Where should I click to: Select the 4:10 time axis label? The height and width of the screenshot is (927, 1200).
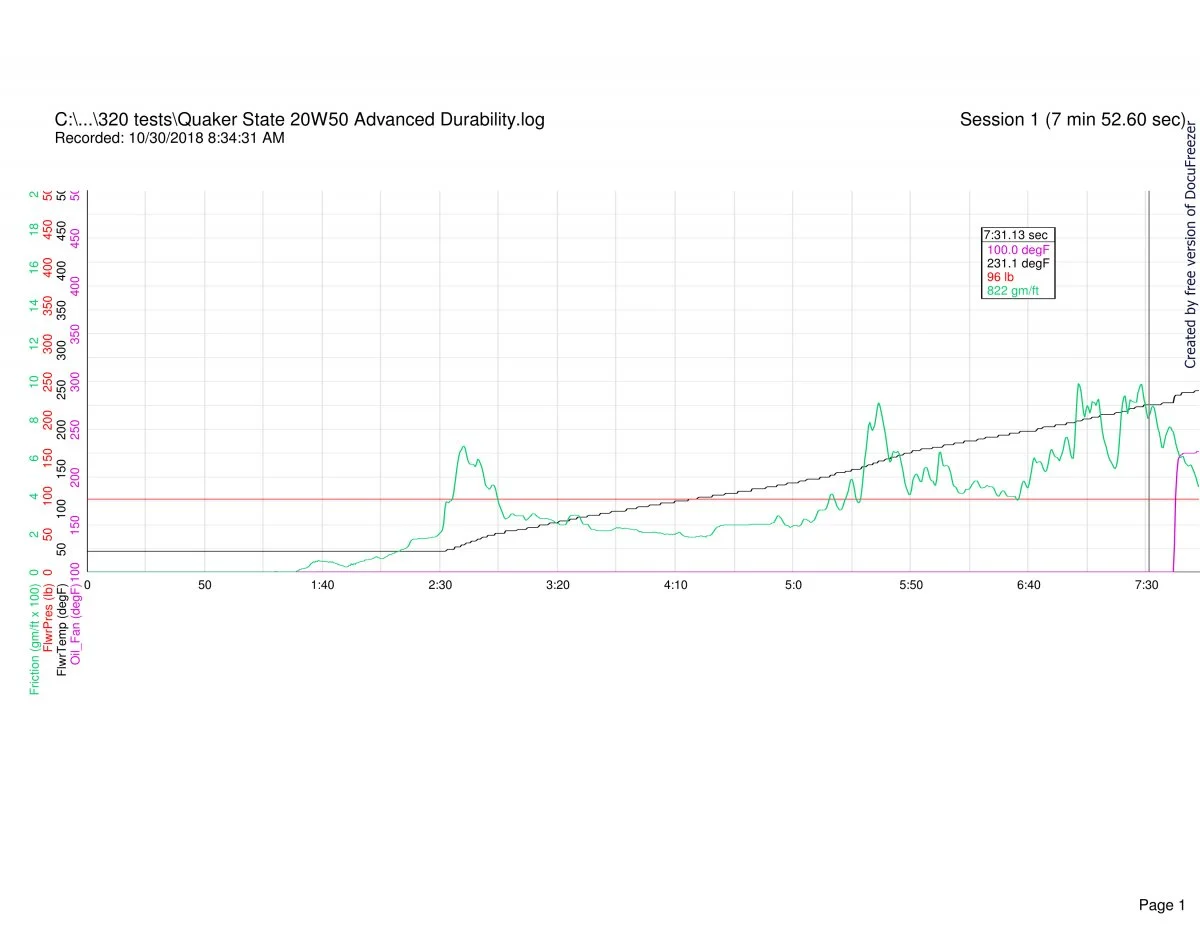(x=675, y=584)
